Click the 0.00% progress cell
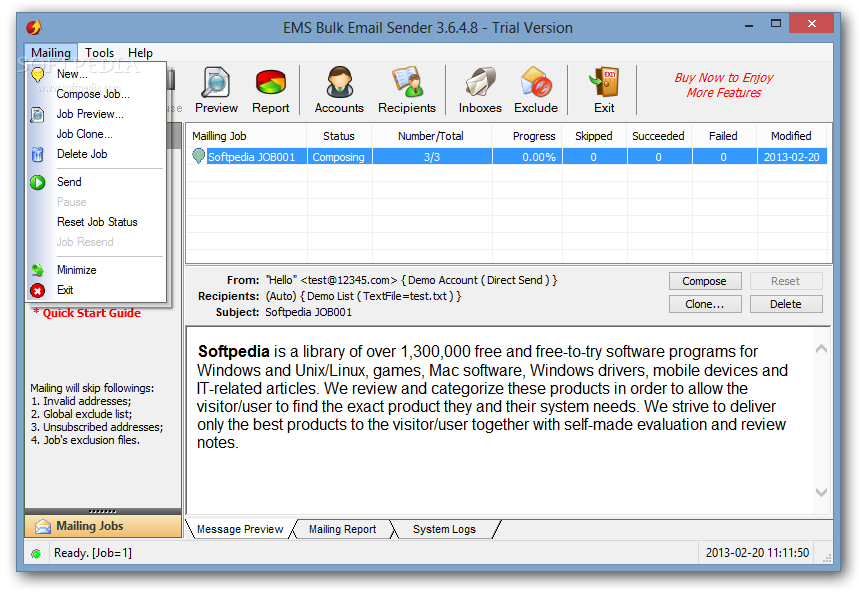 [527, 157]
